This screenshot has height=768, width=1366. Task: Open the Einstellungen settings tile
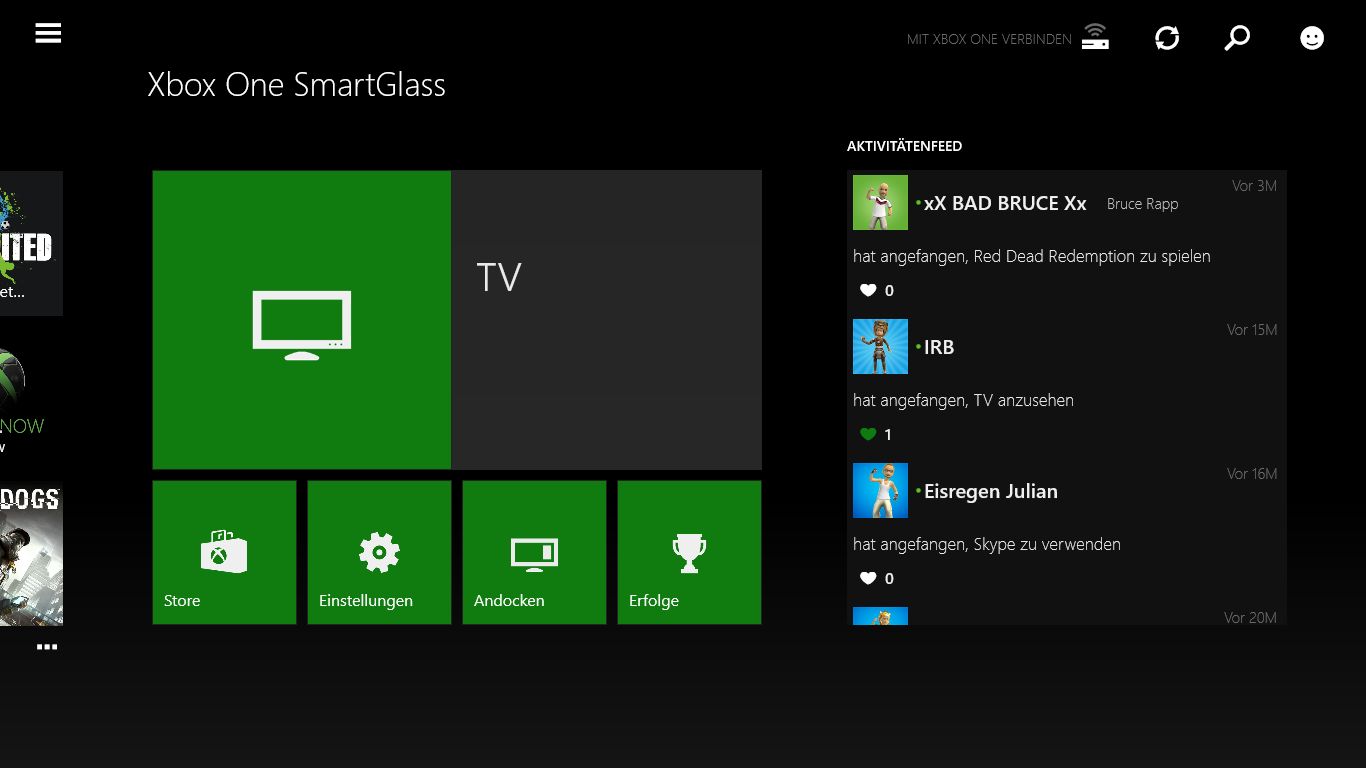[379, 552]
